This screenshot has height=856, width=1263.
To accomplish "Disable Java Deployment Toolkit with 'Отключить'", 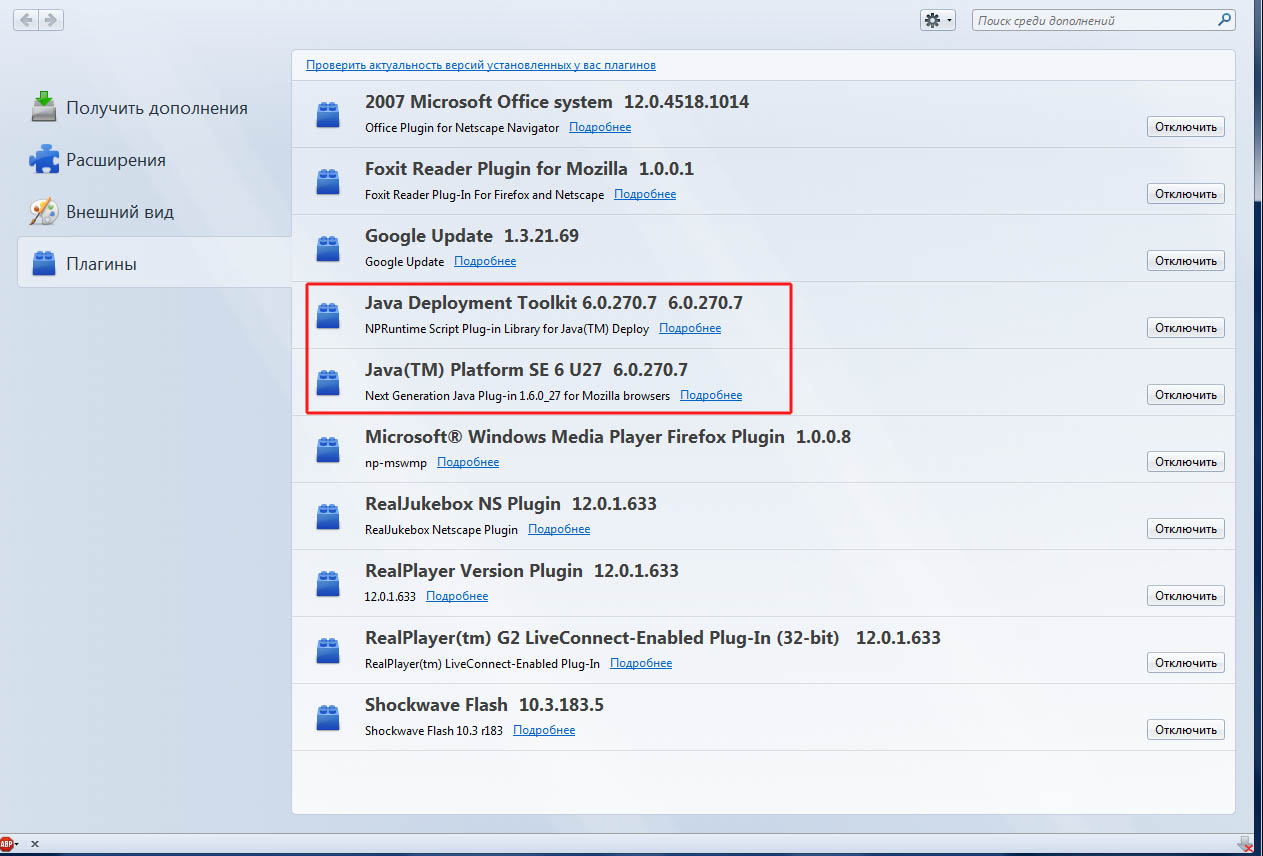I will coord(1185,328).
